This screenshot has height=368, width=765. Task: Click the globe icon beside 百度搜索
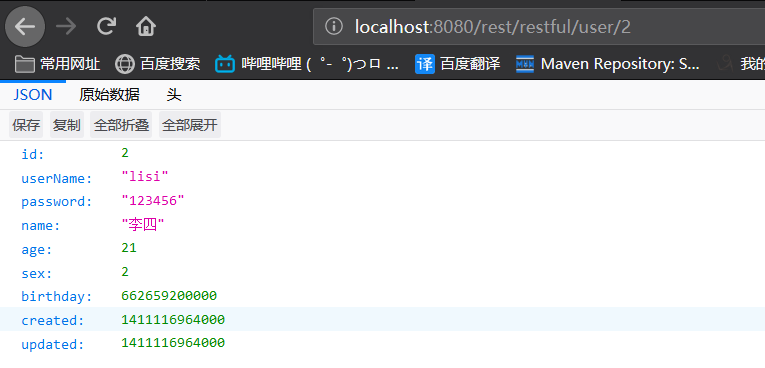[x=124, y=64]
